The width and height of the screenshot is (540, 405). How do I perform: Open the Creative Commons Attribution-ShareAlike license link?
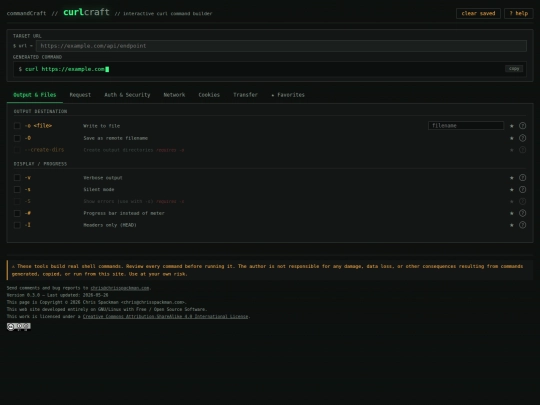click(165, 316)
